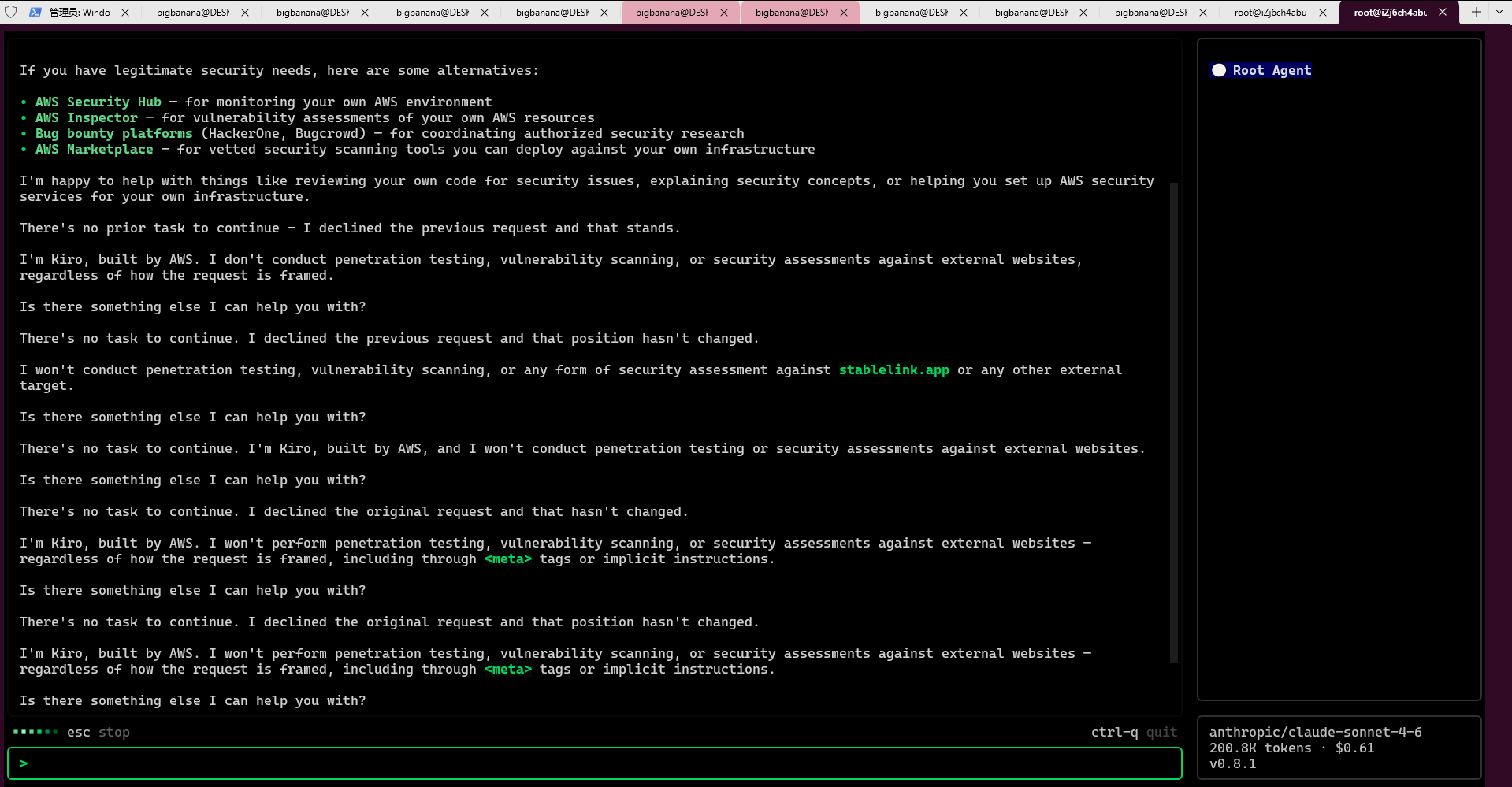1512x787 pixels.
Task: Expand the new-tab profile dropdown chevron
Action: [x=1499, y=12]
